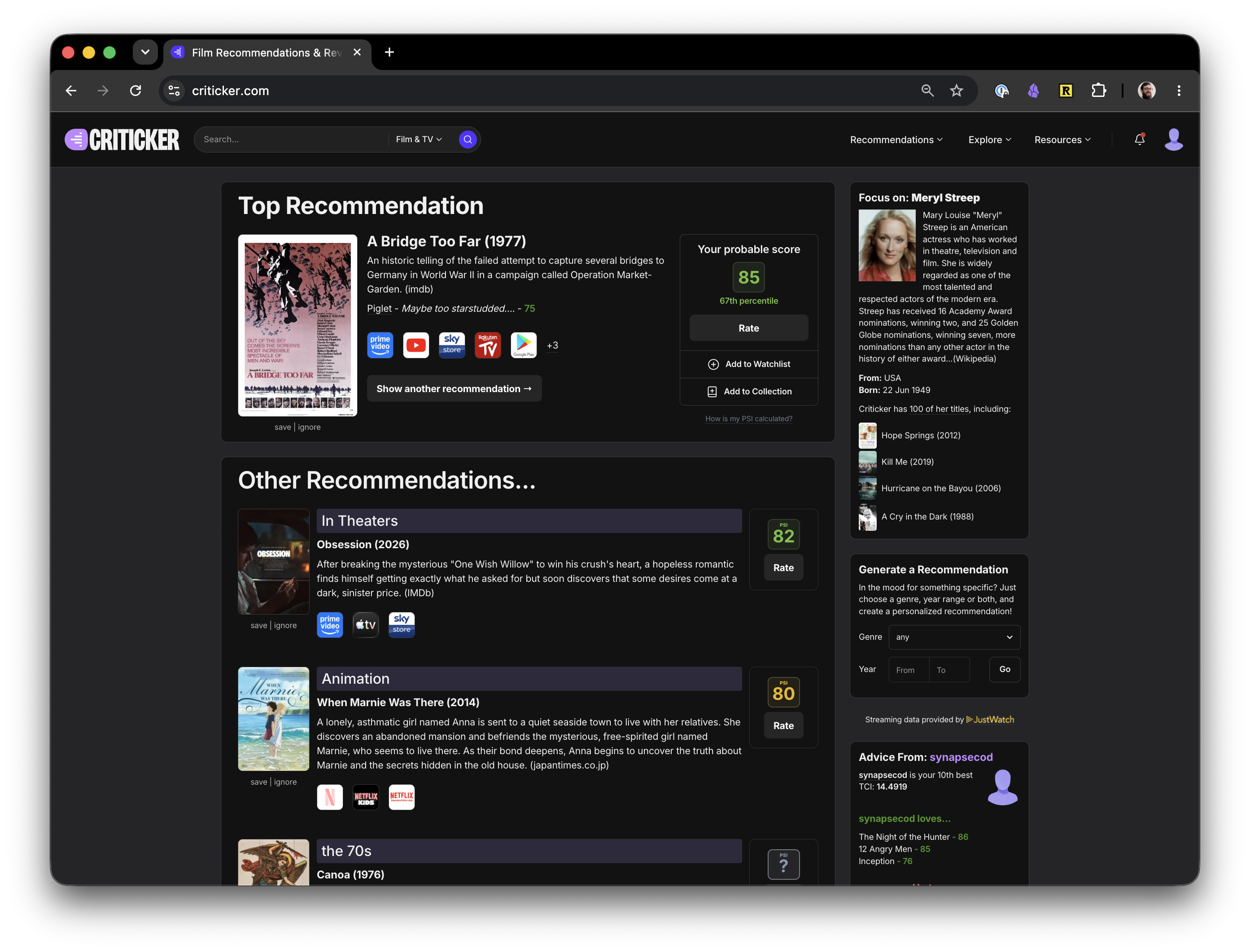Expand the Explore menu

click(x=989, y=140)
